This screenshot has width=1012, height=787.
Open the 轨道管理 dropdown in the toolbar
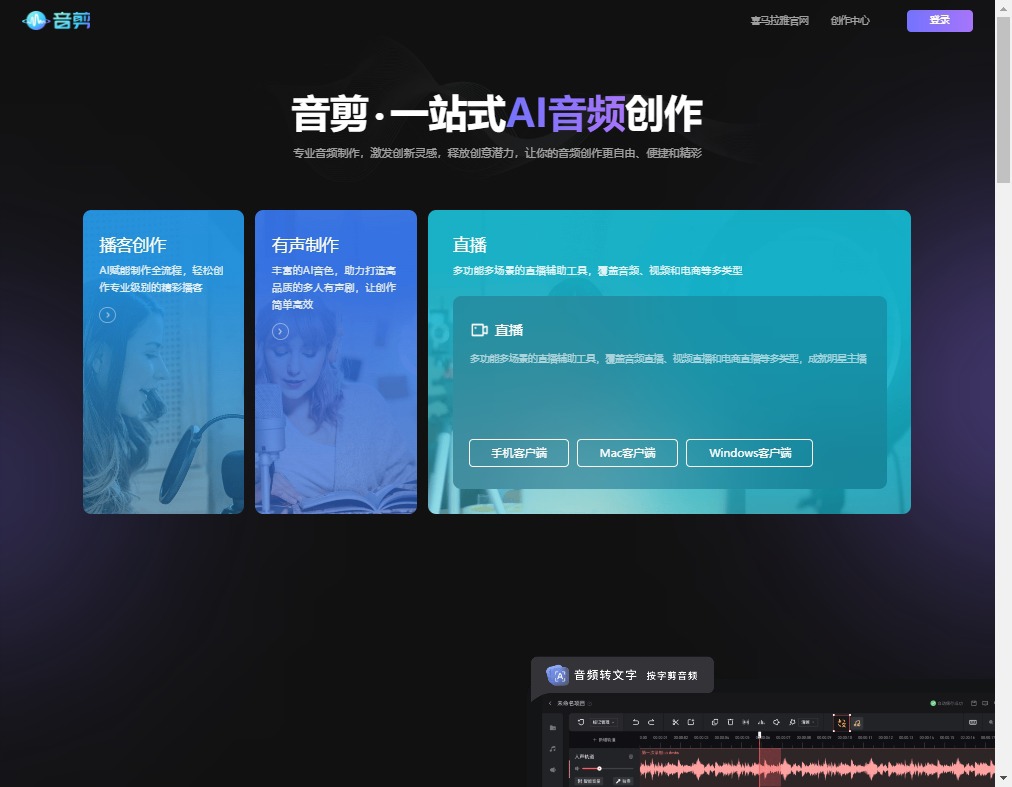pyautogui.click(x=604, y=722)
